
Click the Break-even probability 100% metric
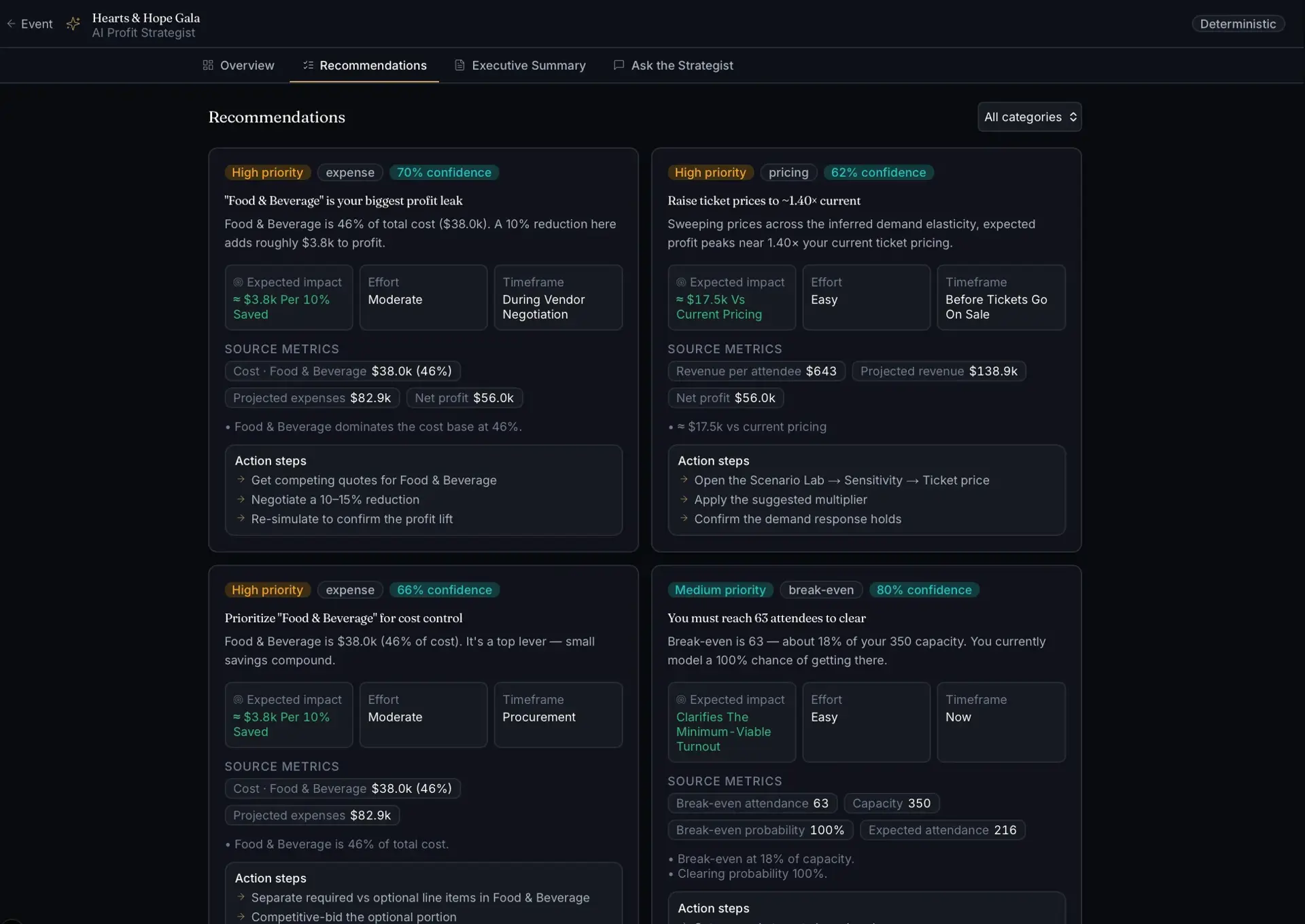click(760, 830)
